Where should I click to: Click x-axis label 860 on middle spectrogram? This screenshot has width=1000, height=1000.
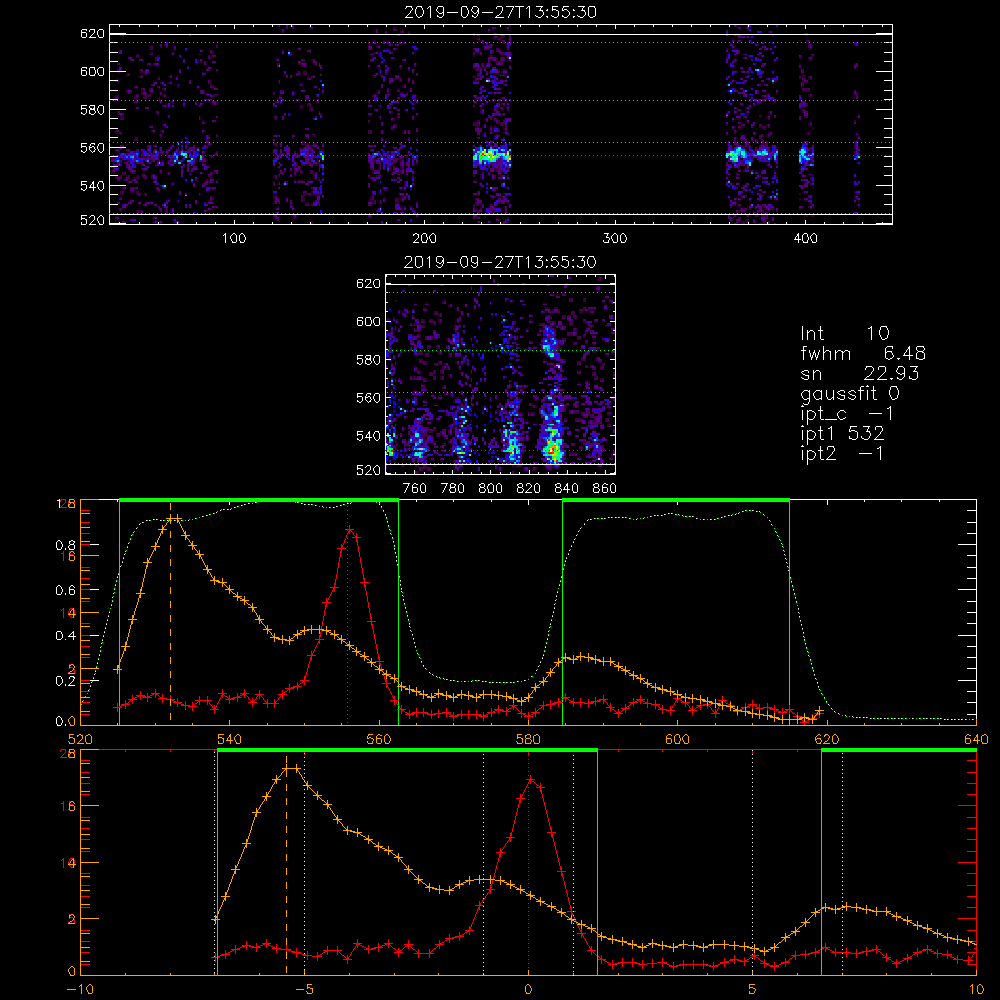point(605,489)
